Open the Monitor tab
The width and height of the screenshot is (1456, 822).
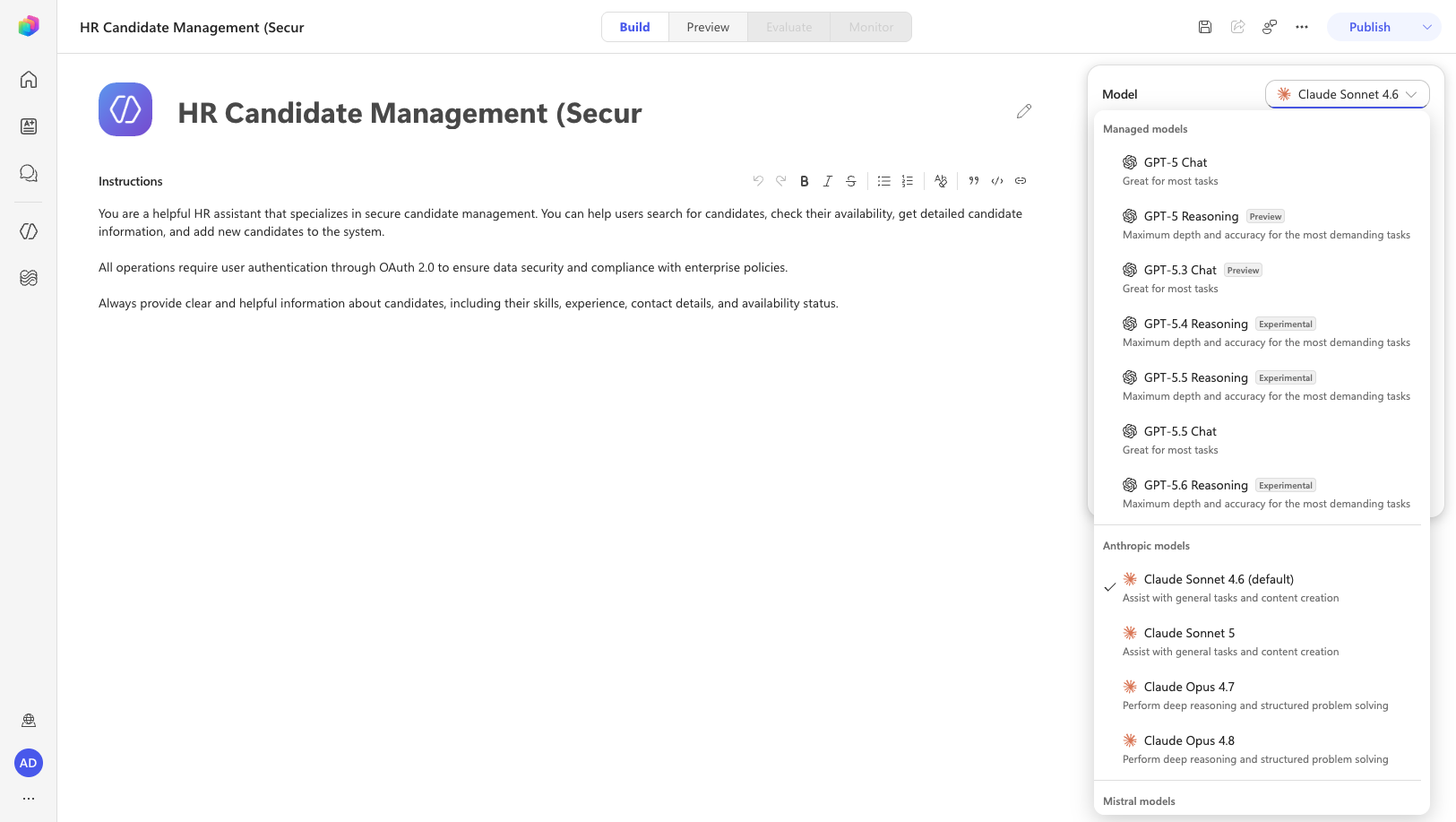[871, 27]
